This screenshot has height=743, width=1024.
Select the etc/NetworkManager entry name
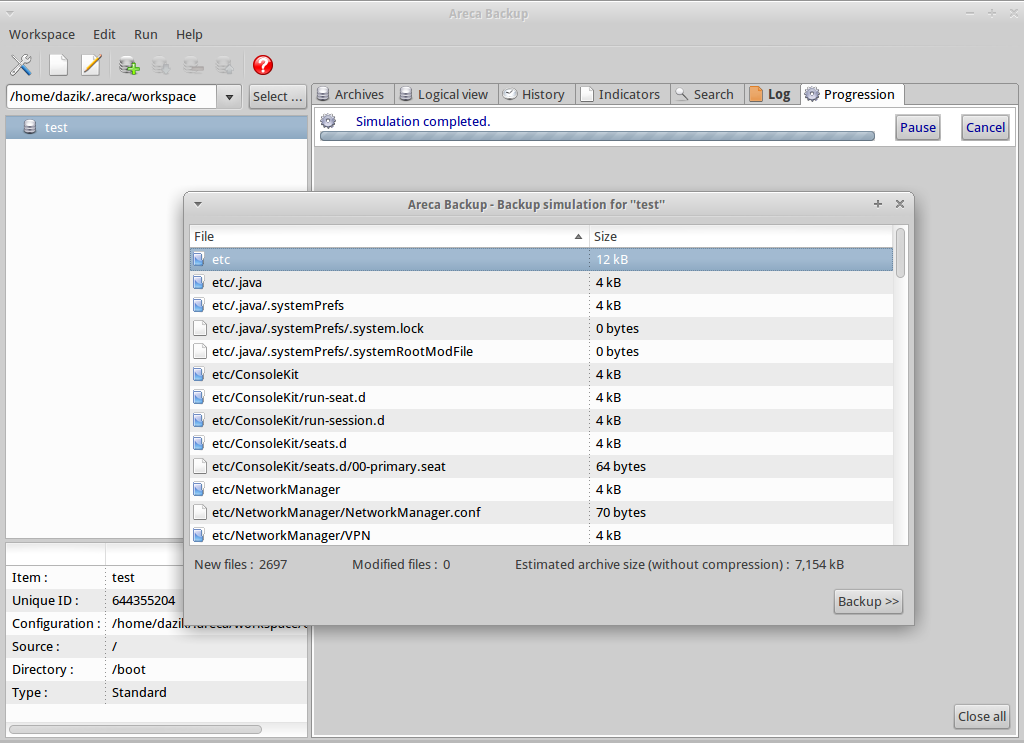pos(276,489)
